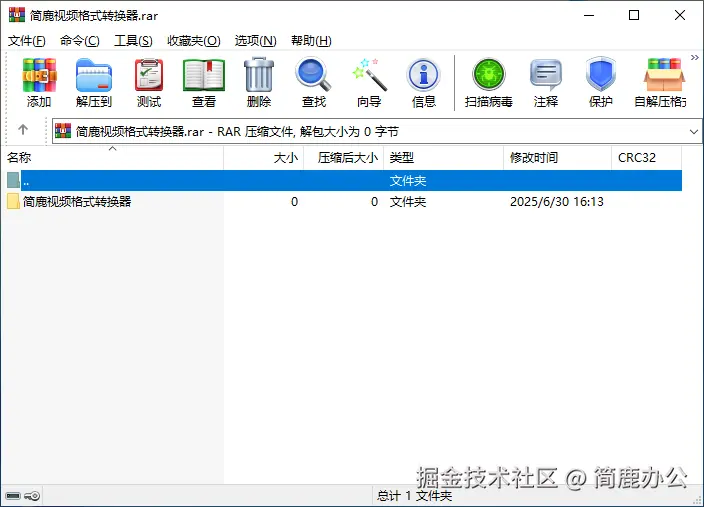
Task: Select the '..' parent directory row
Action: click(344, 180)
